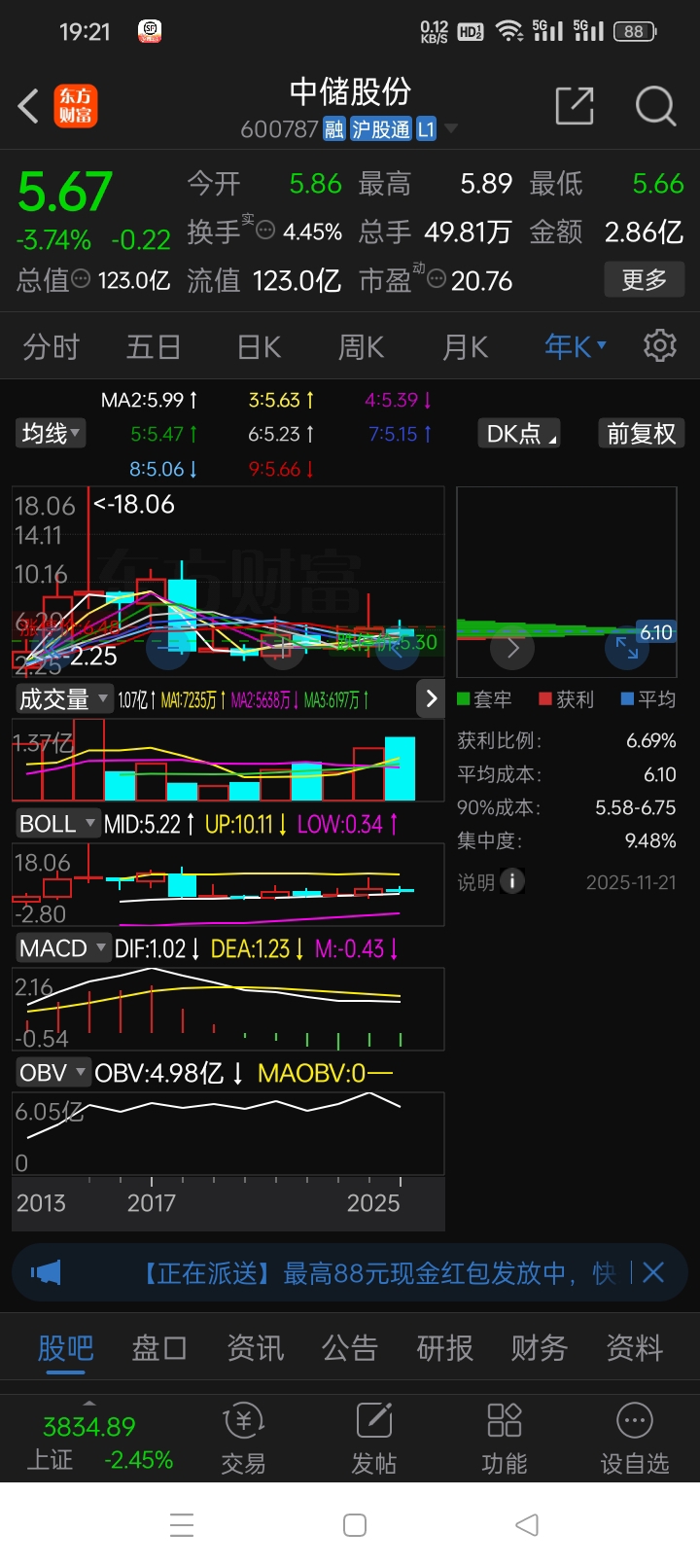Open 功能 functions menu
Image resolution: width=700 pixels, height=1568 pixels.
click(504, 1440)
